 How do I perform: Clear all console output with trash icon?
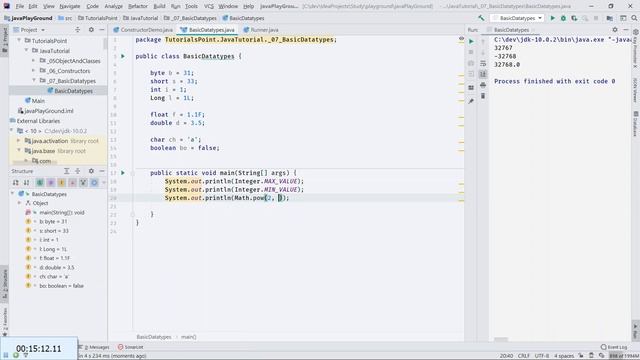pos(483,96)
